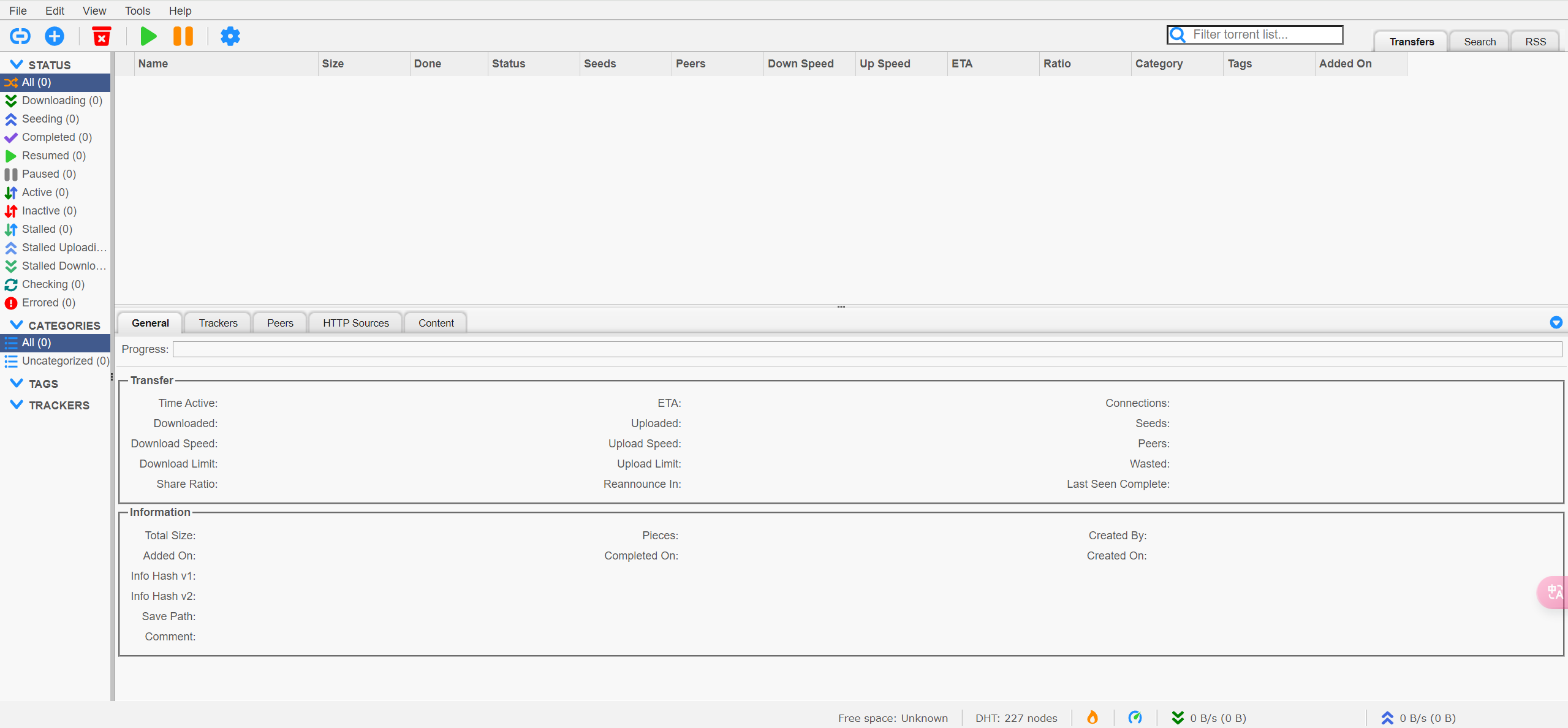Click the connection status flame icon
1568x728 pixels.
point(1092,718)
